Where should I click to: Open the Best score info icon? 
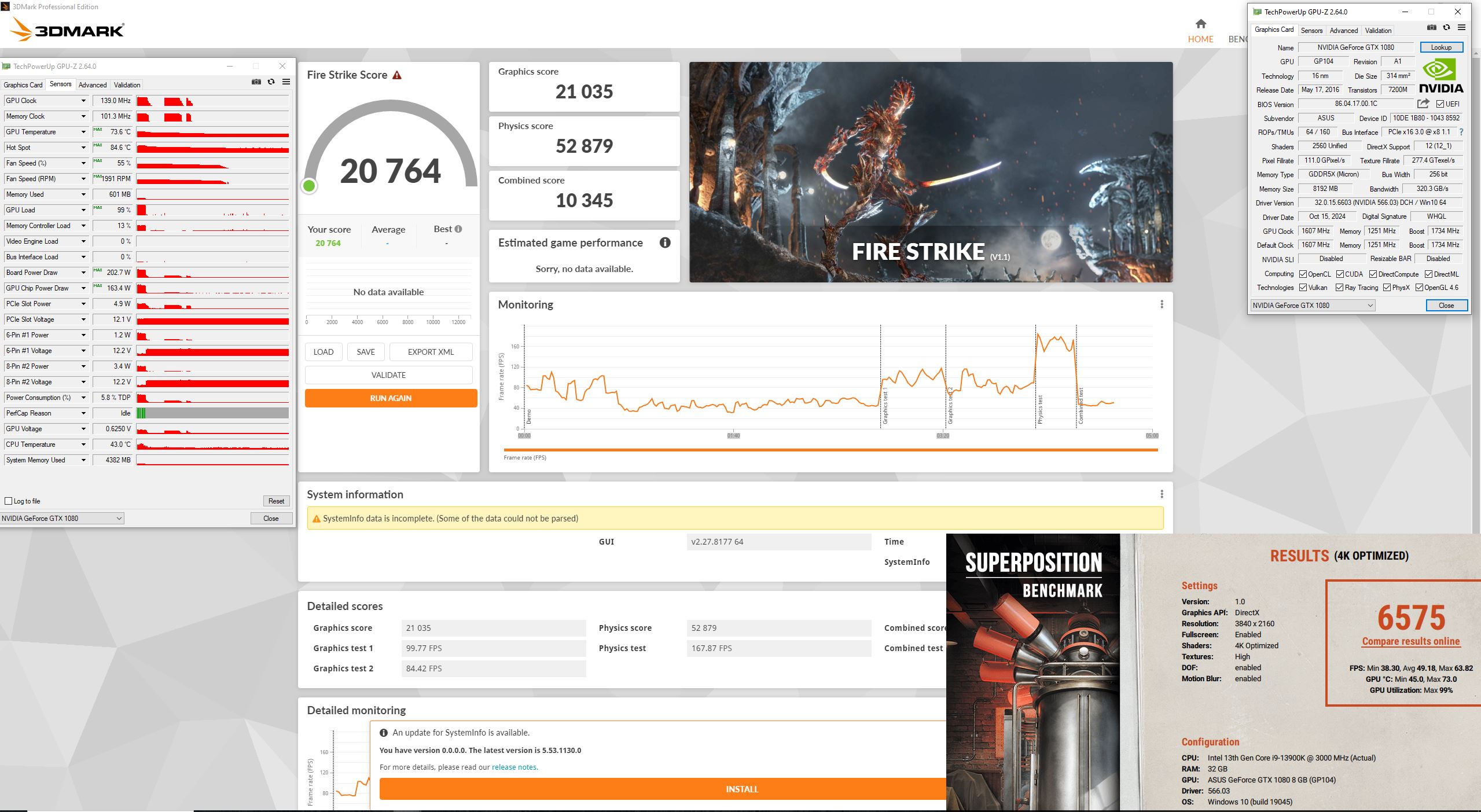[x=458, y=229]
